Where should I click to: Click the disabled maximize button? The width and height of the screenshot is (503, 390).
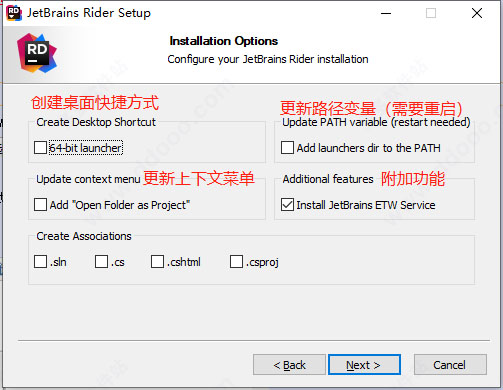click(431, 13)
